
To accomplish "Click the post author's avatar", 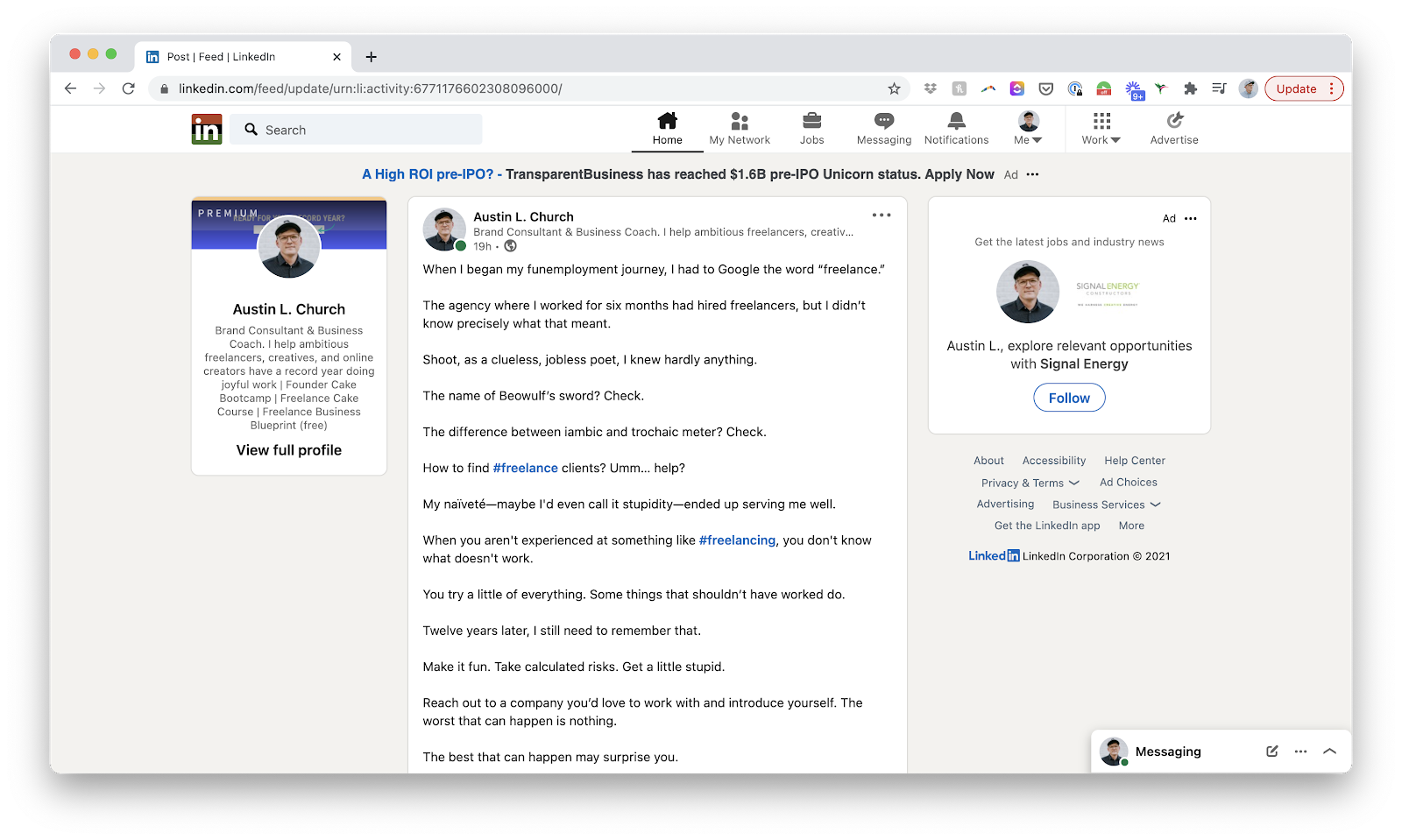I will 444,229.
